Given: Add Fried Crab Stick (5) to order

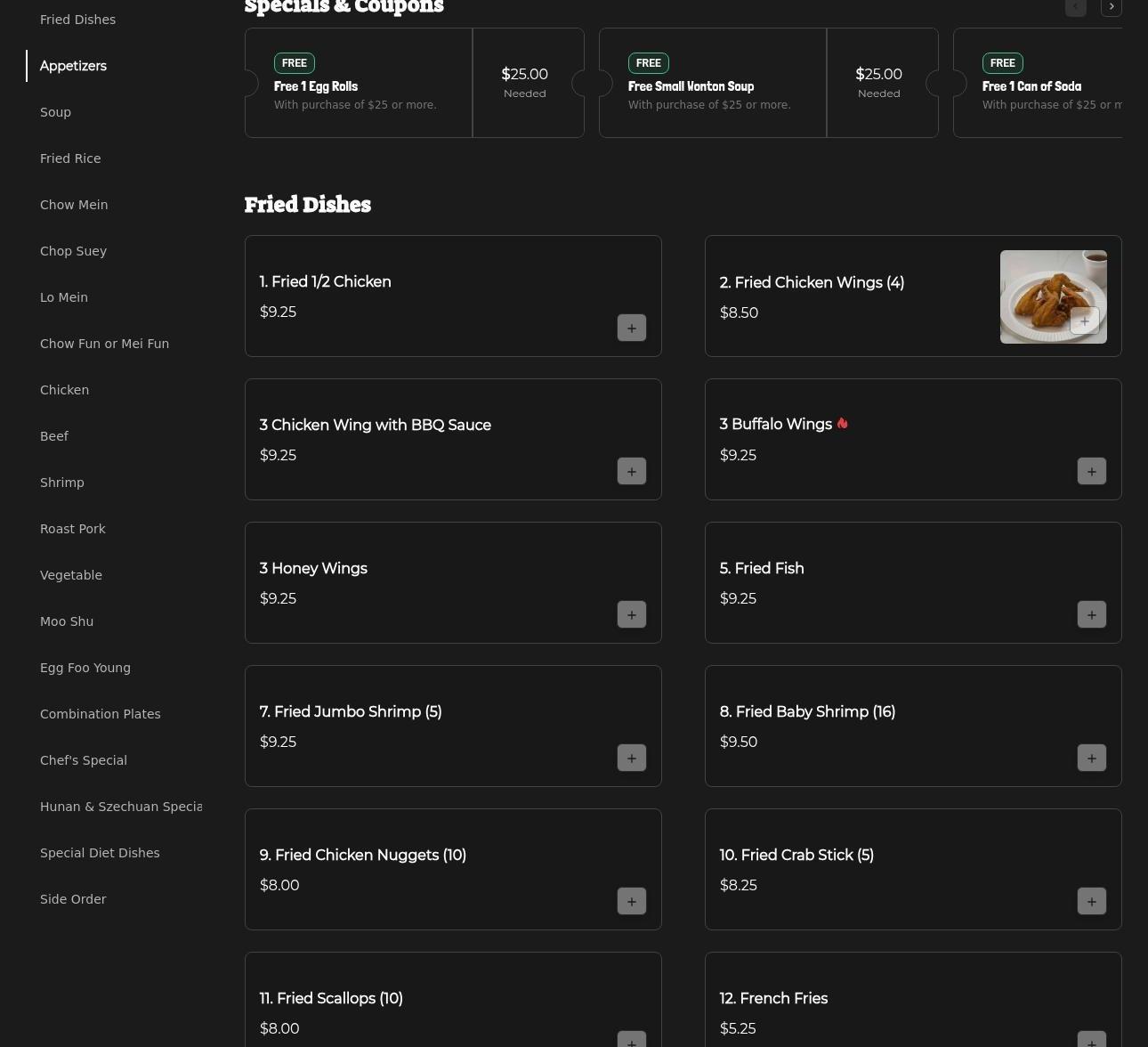Looking at the screenshot, I should point(1092,901).
